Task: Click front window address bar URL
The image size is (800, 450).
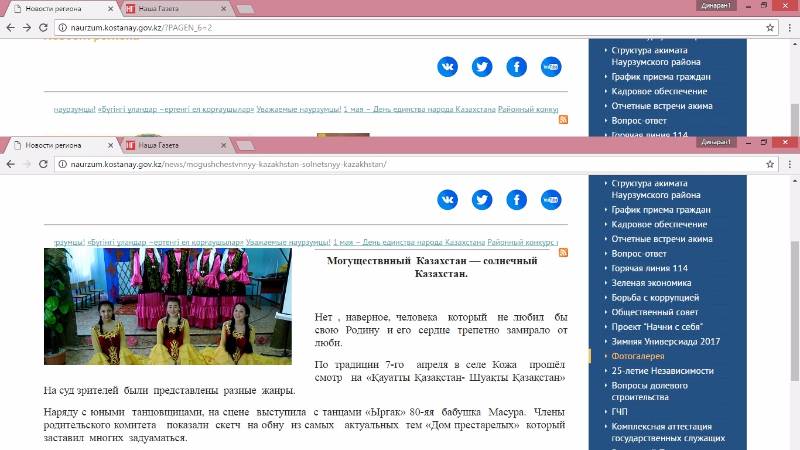Action: pos(229,164)
